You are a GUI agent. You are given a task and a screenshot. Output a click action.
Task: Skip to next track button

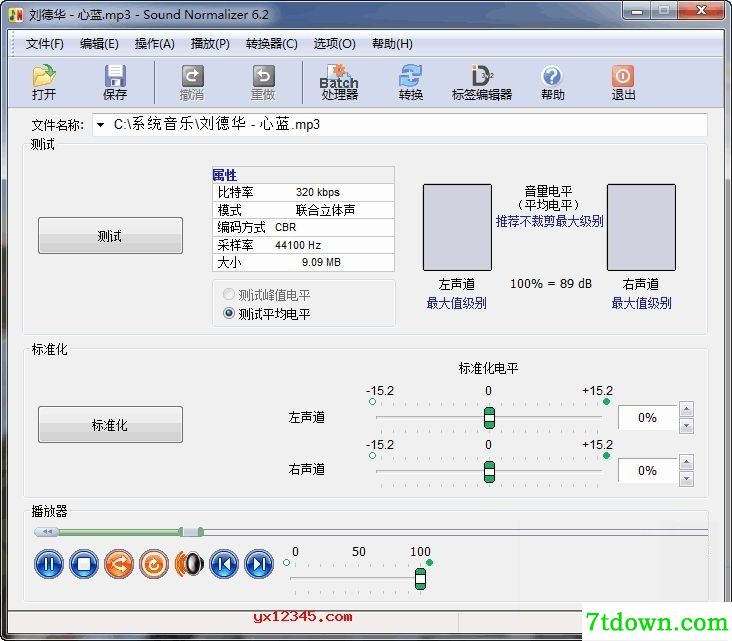pos(259,564)
